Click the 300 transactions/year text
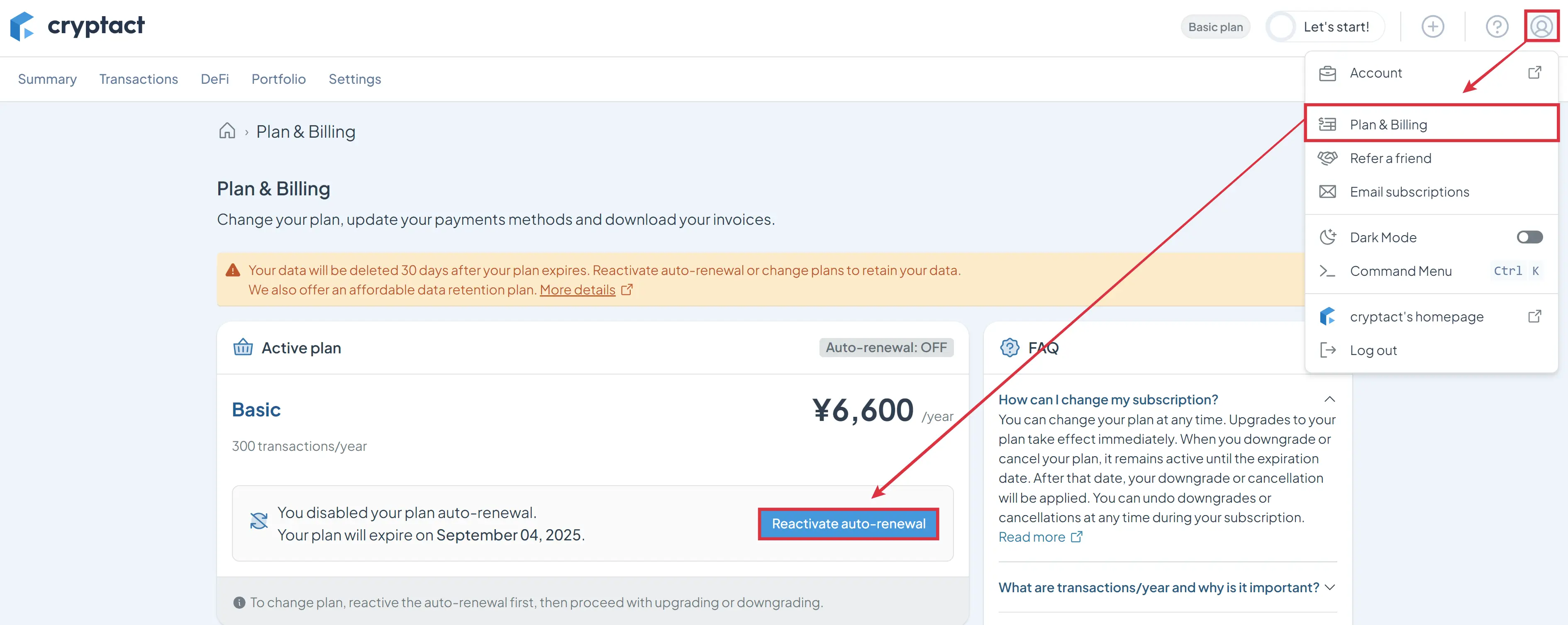The width and height of the screenshot is (1568, 625). 300,446
